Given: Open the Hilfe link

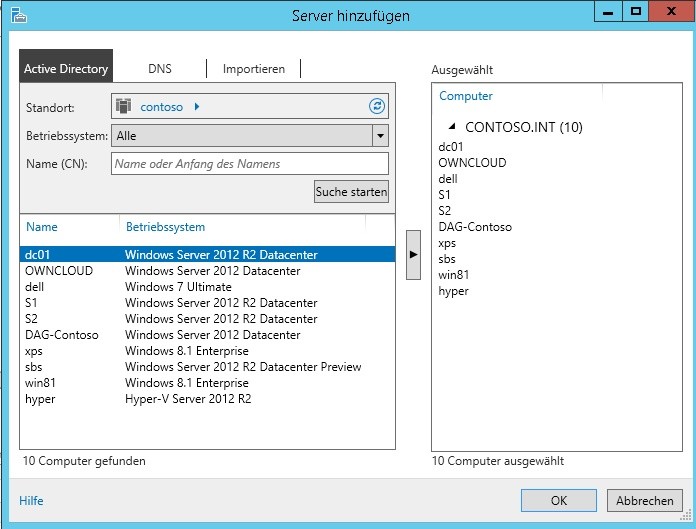Looking at the screenshot, I should coord(31,501).
